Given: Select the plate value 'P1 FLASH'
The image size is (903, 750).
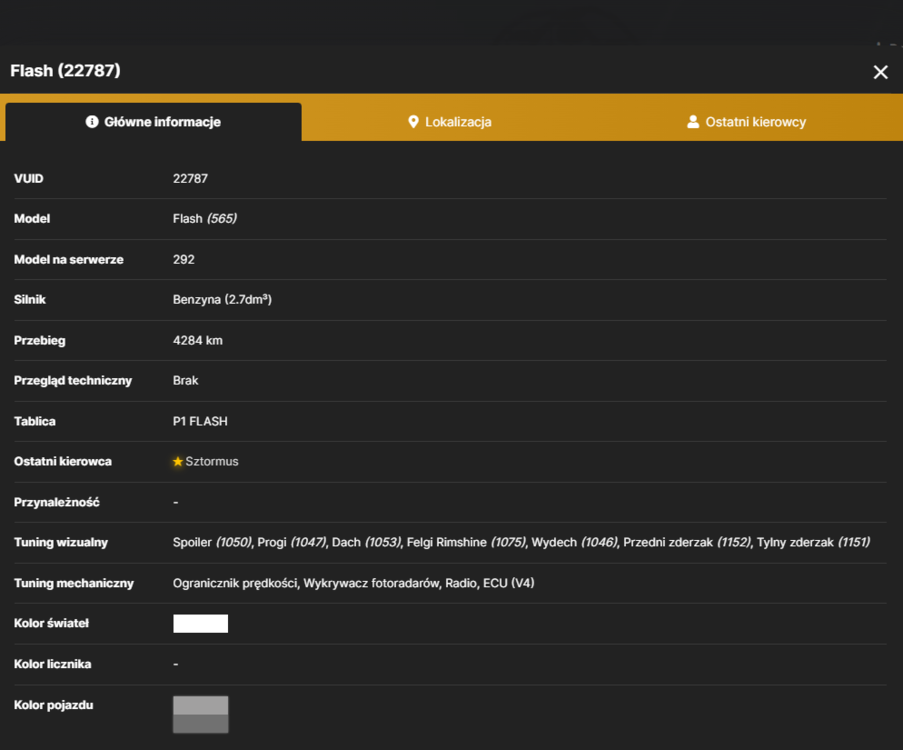Looking at the screenshot, I should pos(200,421).
